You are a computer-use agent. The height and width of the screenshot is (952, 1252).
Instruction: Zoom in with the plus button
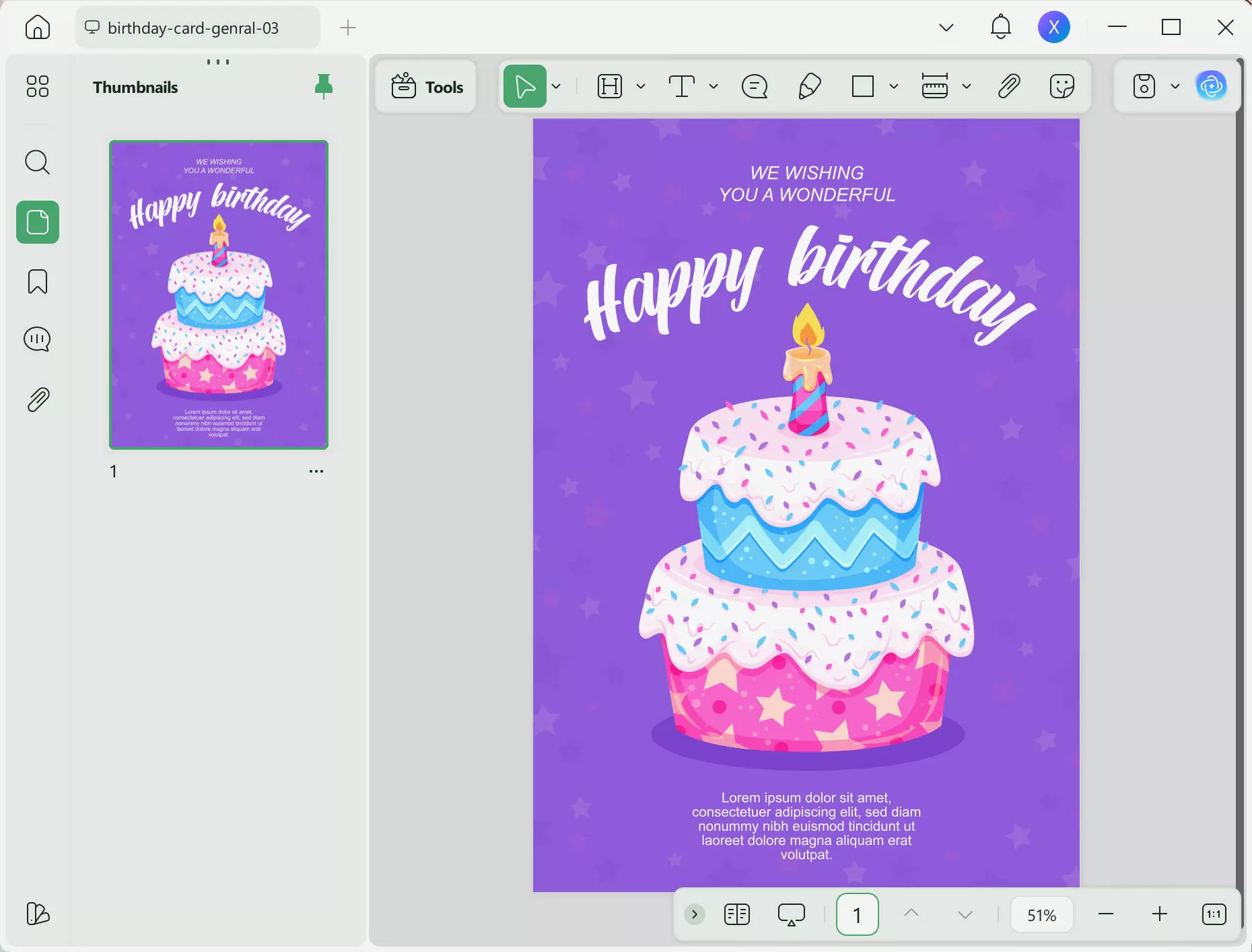point(1159,914)
